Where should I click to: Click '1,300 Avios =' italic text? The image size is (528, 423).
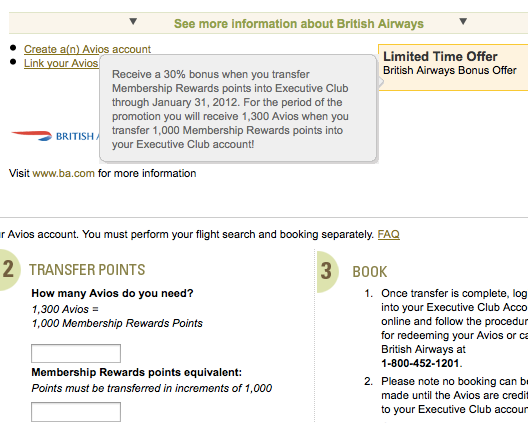coord(65,309)
